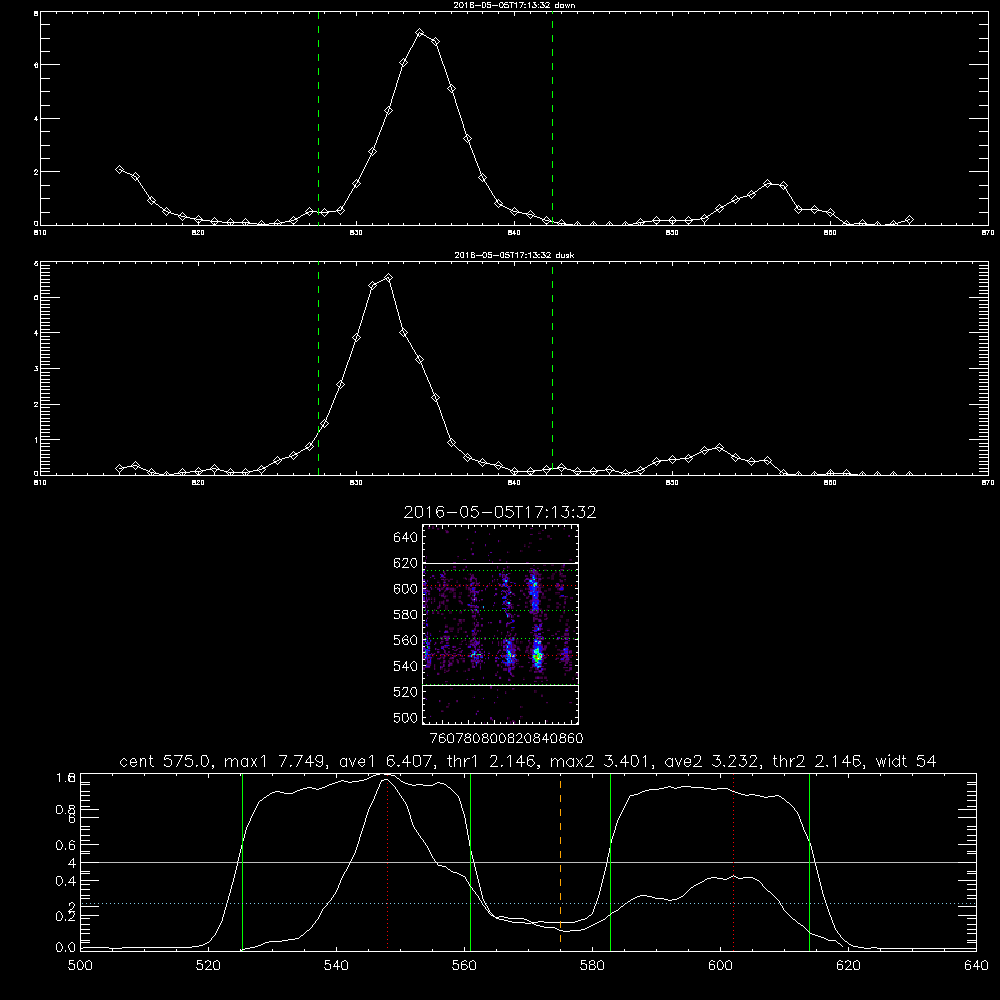Click the first green dashed line in dawn plot
Screen dimensions: 1000x1000
click(319, 119)
